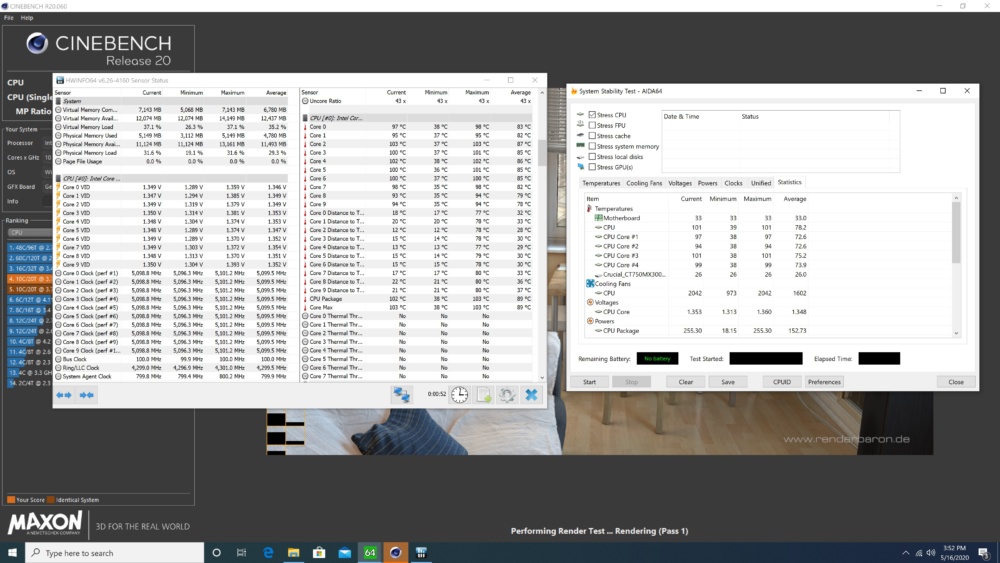
Task: Click HWiNFO left CPU [#0] section header
Action: click(x=171, y=179)
